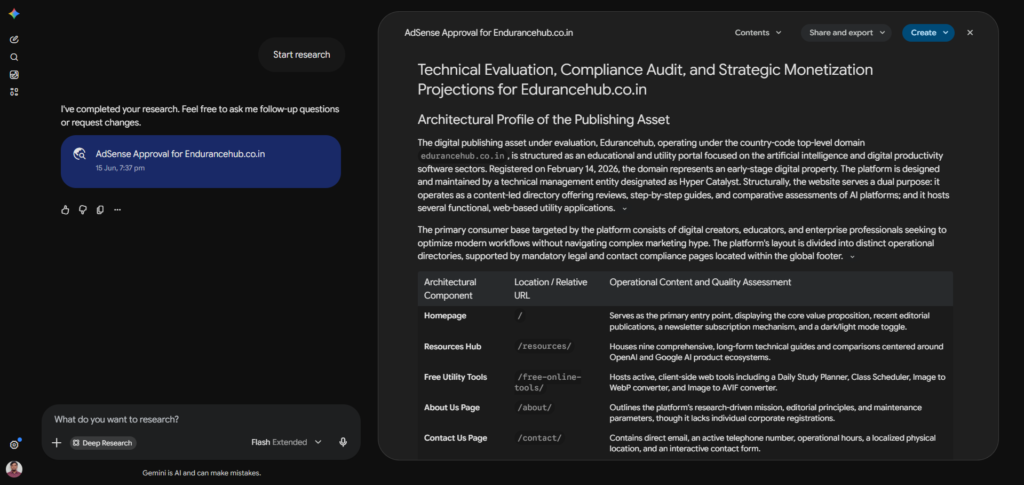This screenshot has width=1024, height=485.
Task: Focus the 'What do you want to research?' field
Action: (x=201, y=419)
